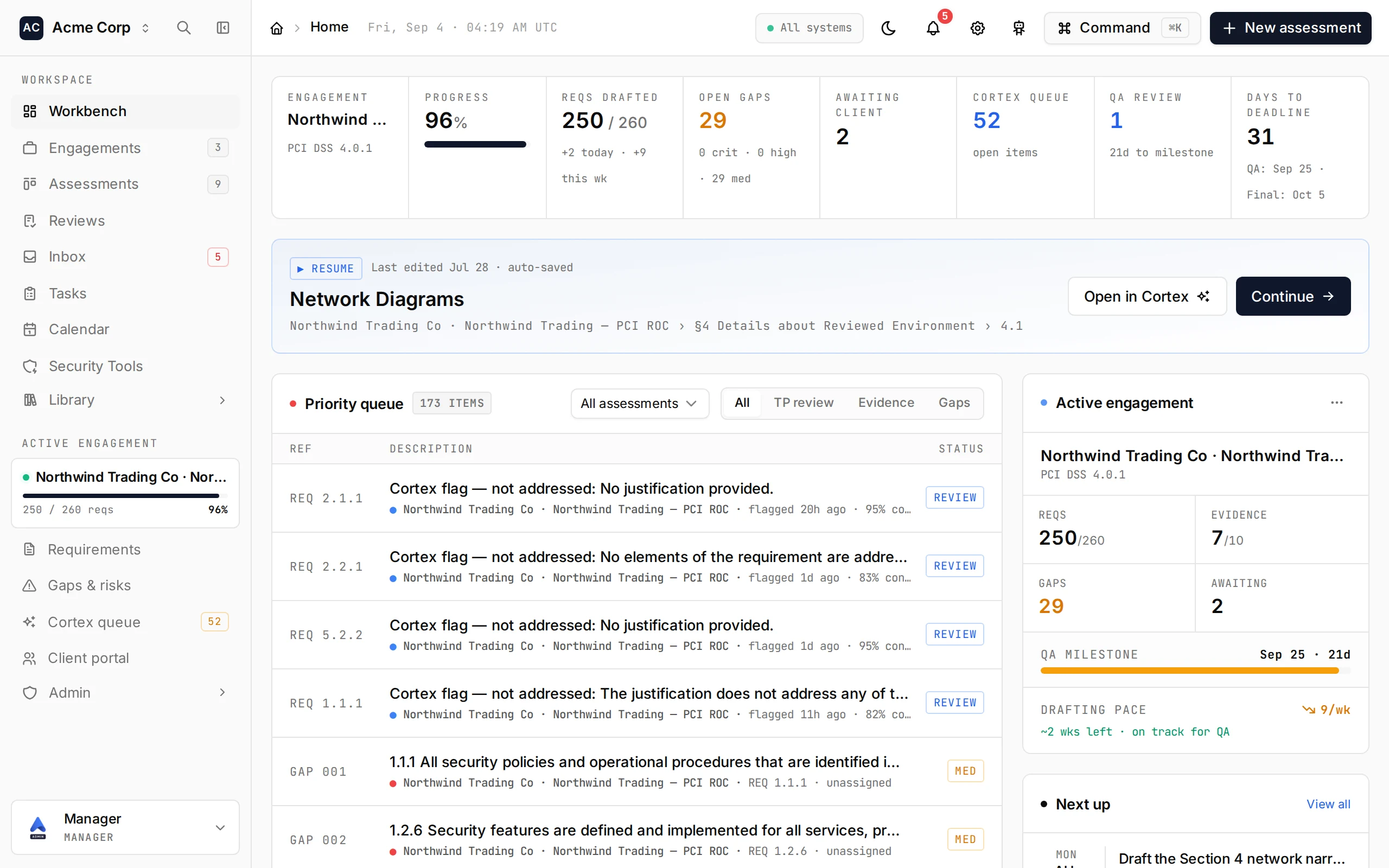Viewport: 1389px width, 868px height.
Task: Open Assessments in sidebar
Action: click(x=125, y=184)
